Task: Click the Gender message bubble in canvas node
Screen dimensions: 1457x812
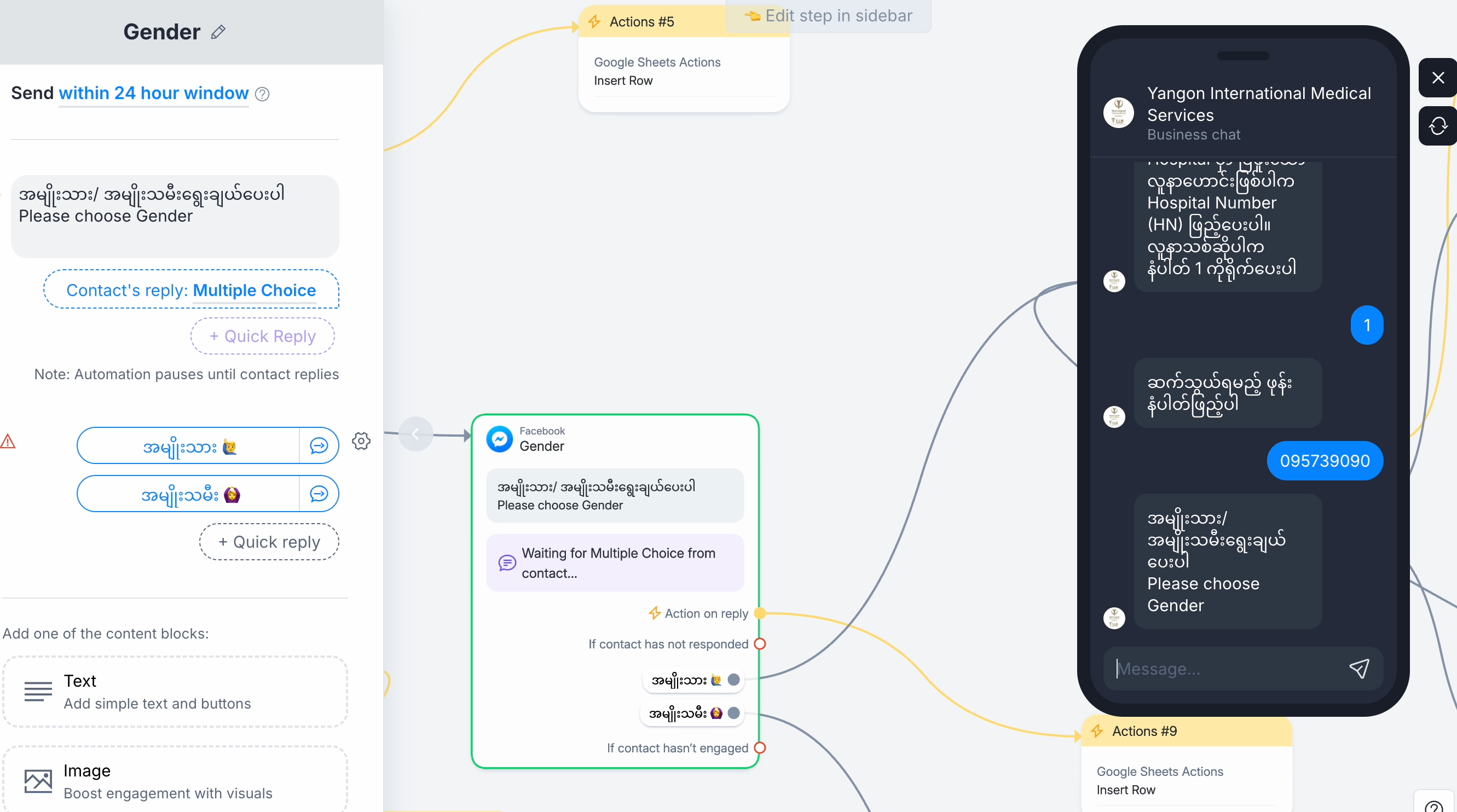Action: [615, 495]
